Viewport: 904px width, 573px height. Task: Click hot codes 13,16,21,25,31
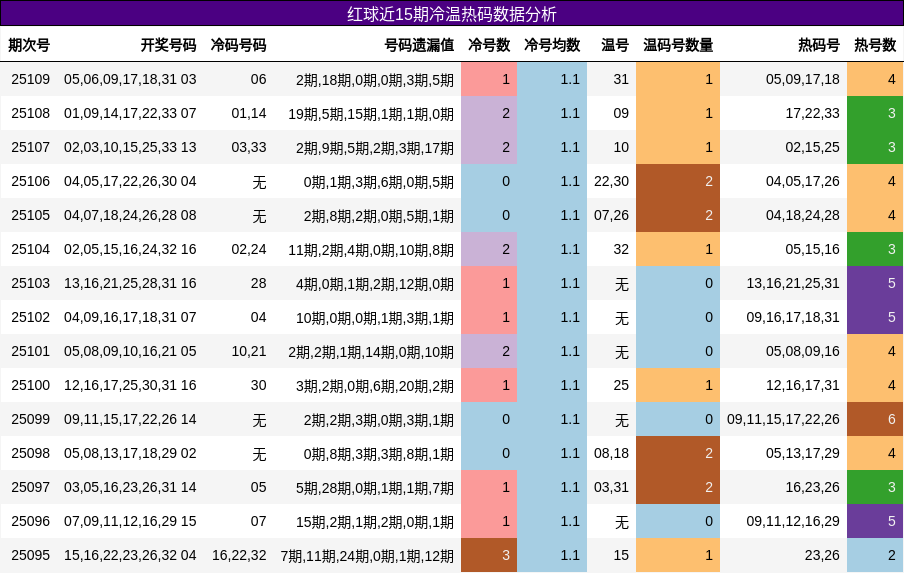[793, 283]
